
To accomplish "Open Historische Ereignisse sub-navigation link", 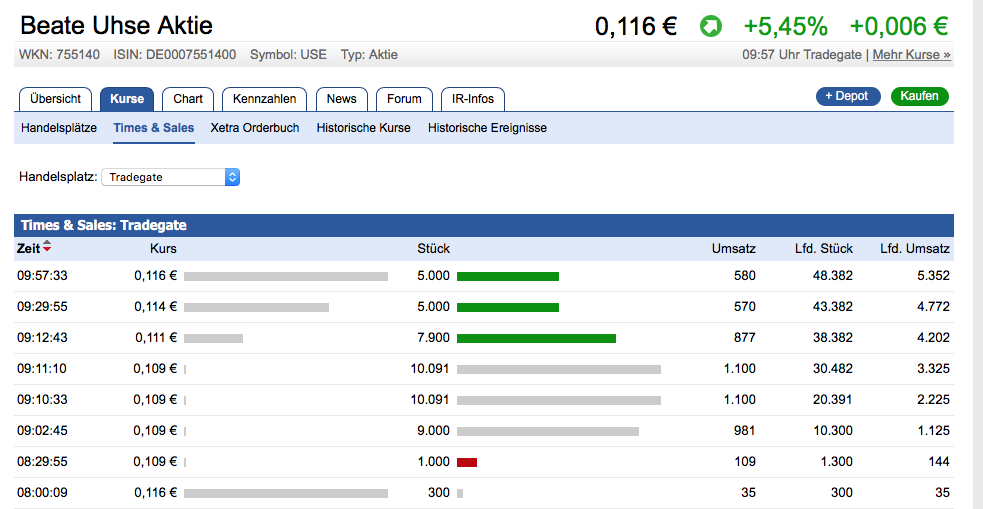I will [487, 128].
